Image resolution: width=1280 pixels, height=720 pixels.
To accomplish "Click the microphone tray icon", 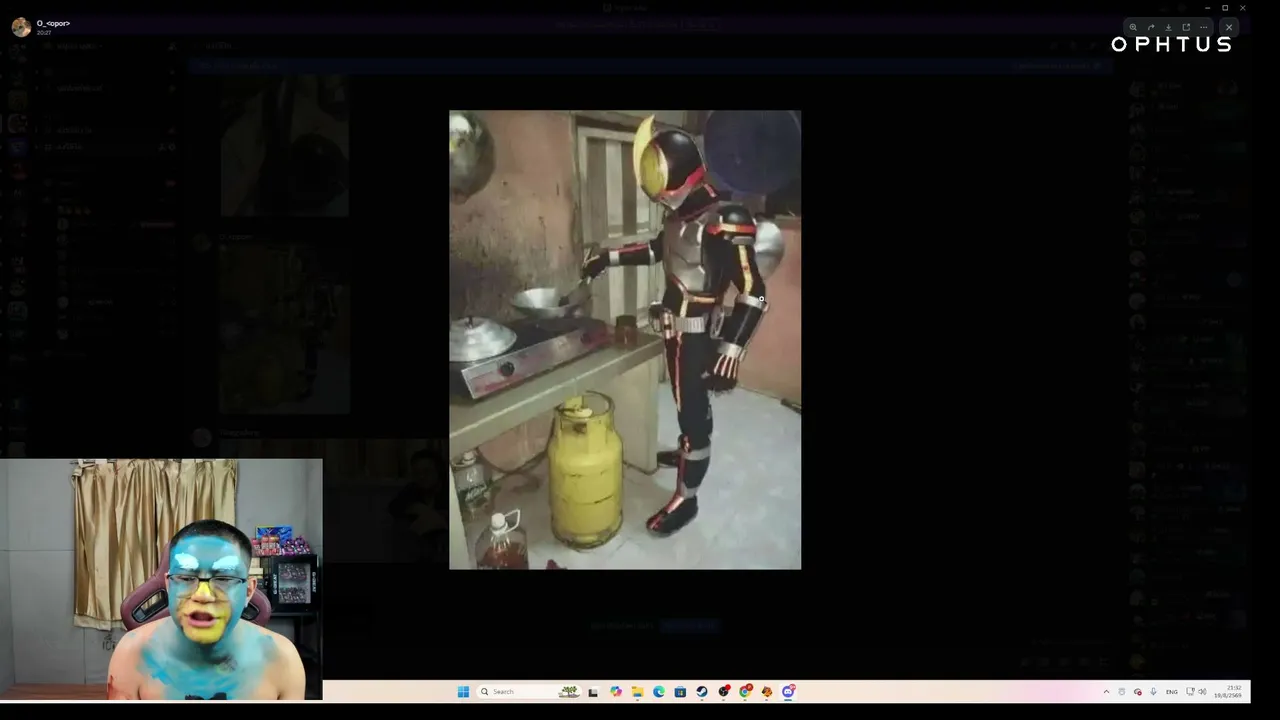I will click(x=1153, y=692).
